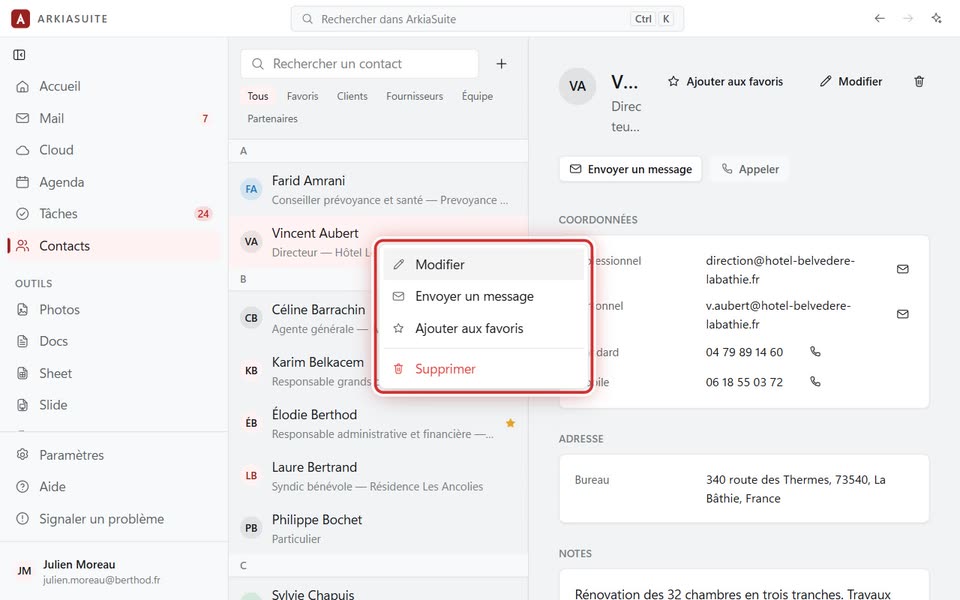Screen dimensions: 960x600
Task: Open the Élodie Berthod contact
Action: [x=378, y=424]
